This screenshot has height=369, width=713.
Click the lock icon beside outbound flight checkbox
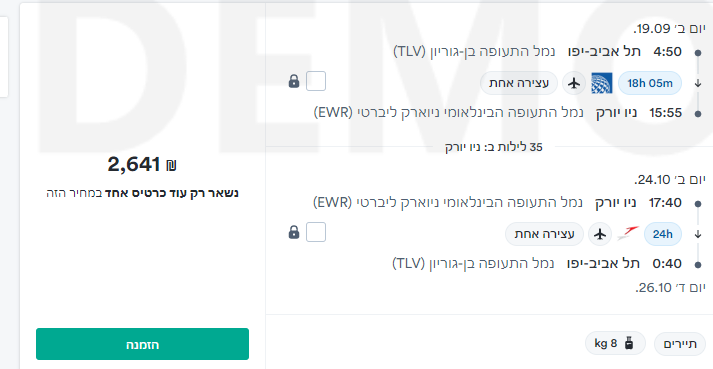point(294,81)
